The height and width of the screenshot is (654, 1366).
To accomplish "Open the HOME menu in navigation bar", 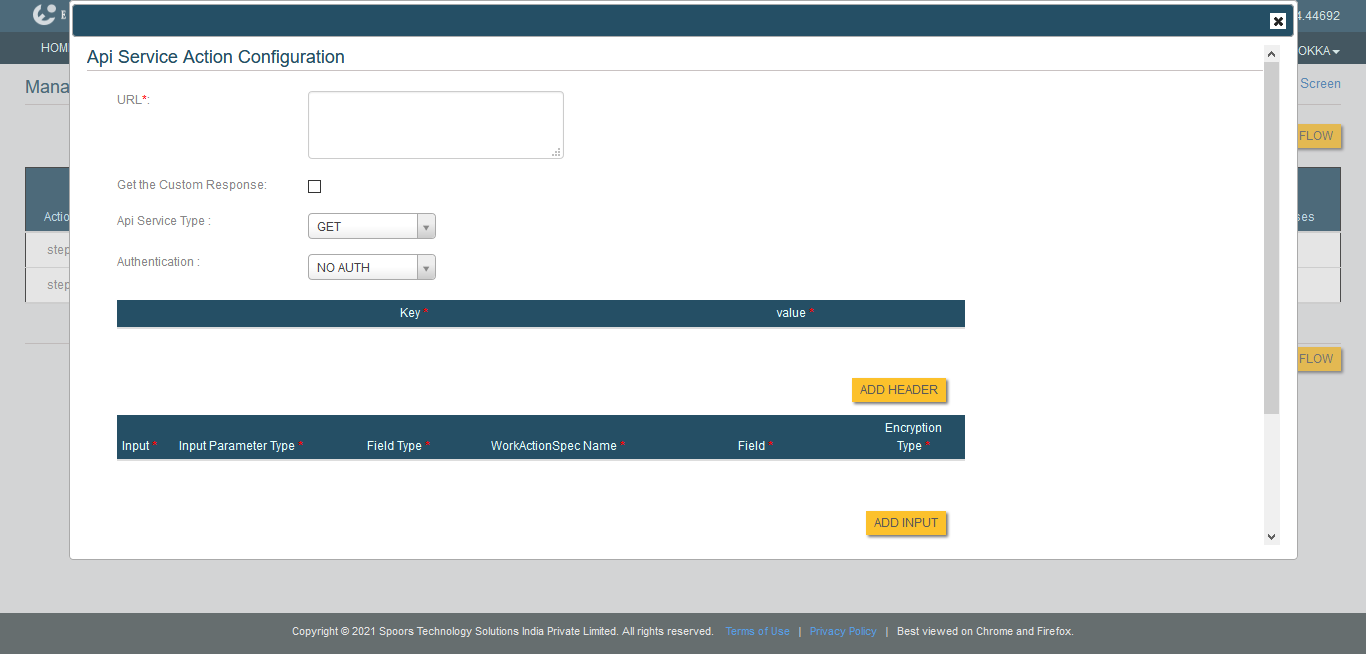I will click(54, 48).
